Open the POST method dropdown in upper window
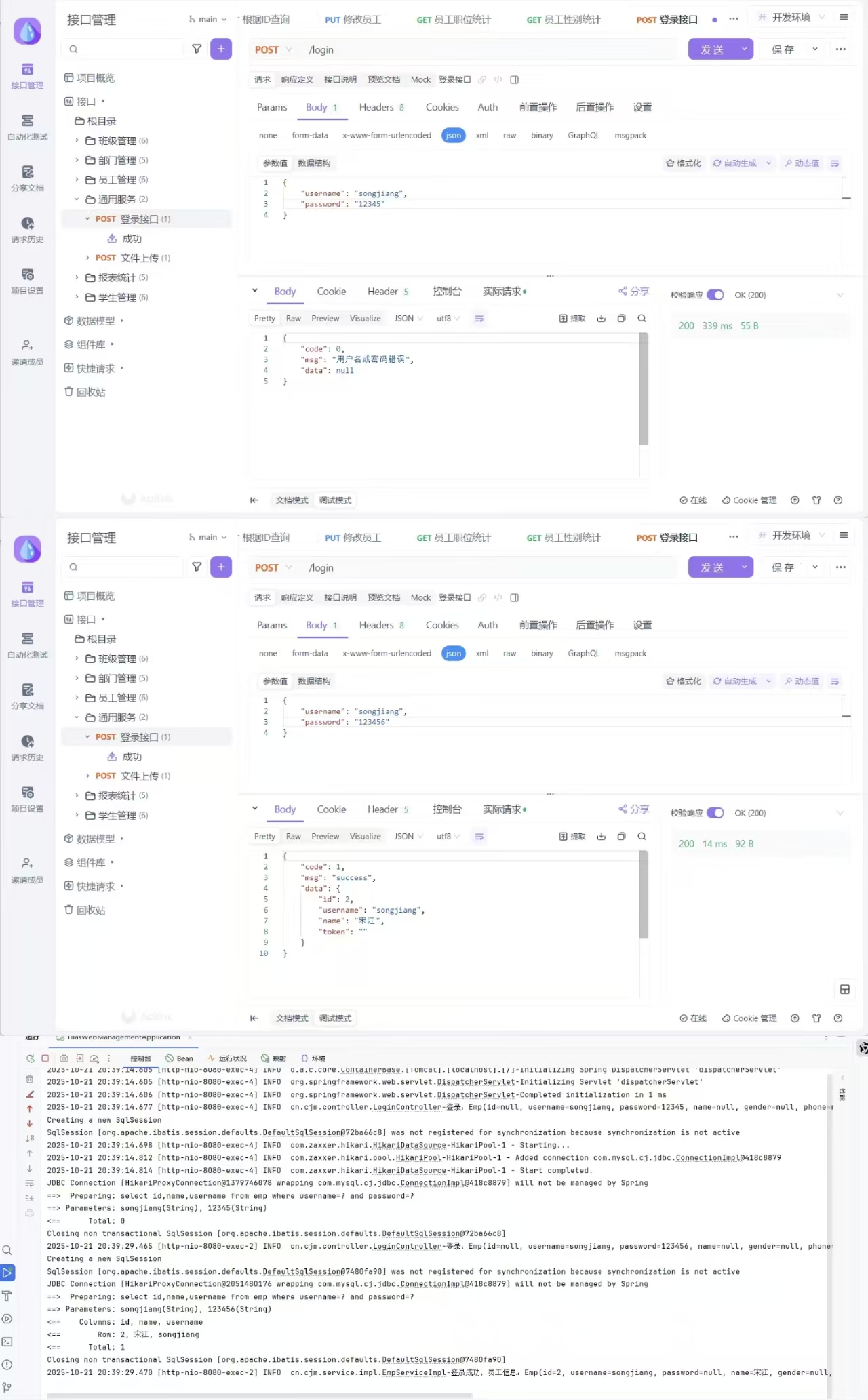 pos(273,50)
